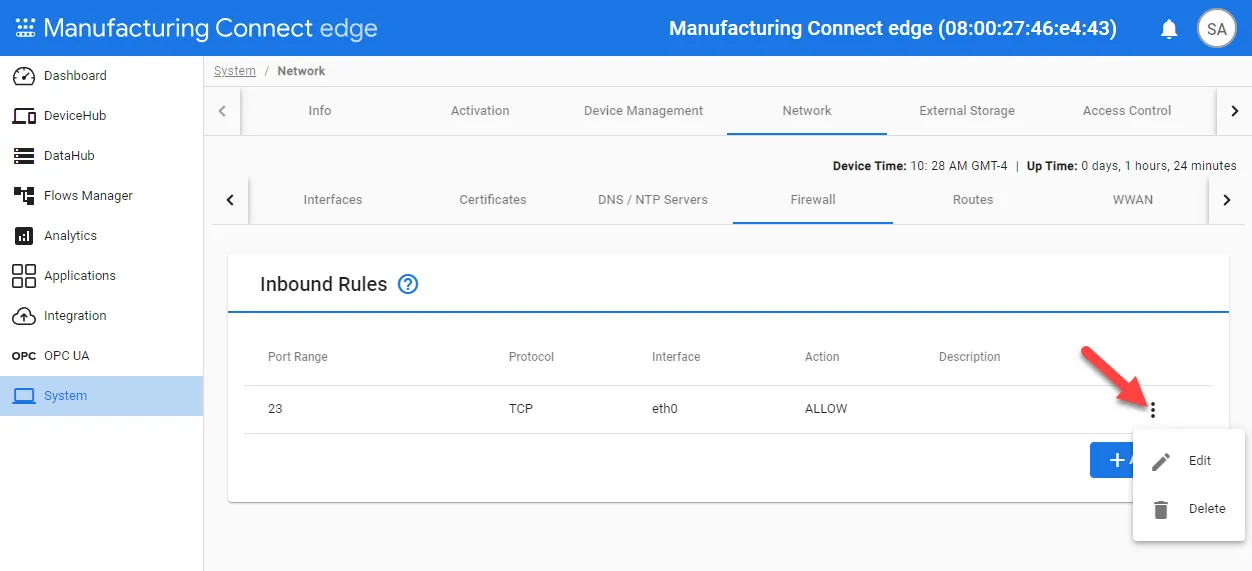Click the ALLOW action cell
This screenshot has height=571, width=1252.
click(826, 409)
